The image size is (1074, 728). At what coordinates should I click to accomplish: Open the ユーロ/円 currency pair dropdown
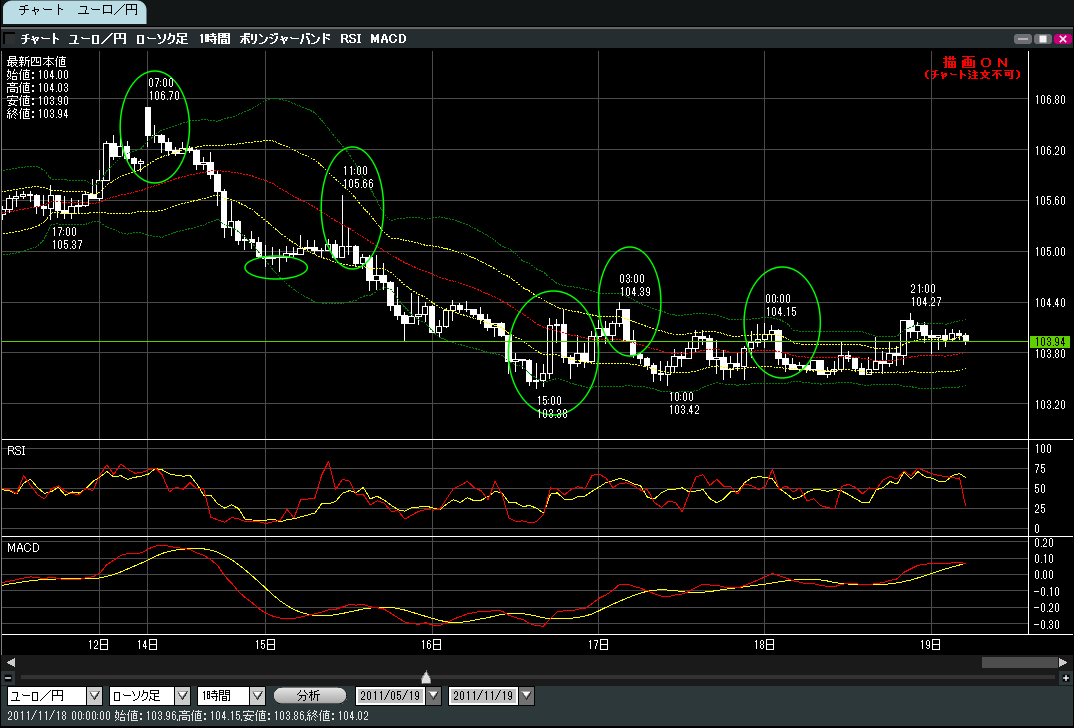95,695
